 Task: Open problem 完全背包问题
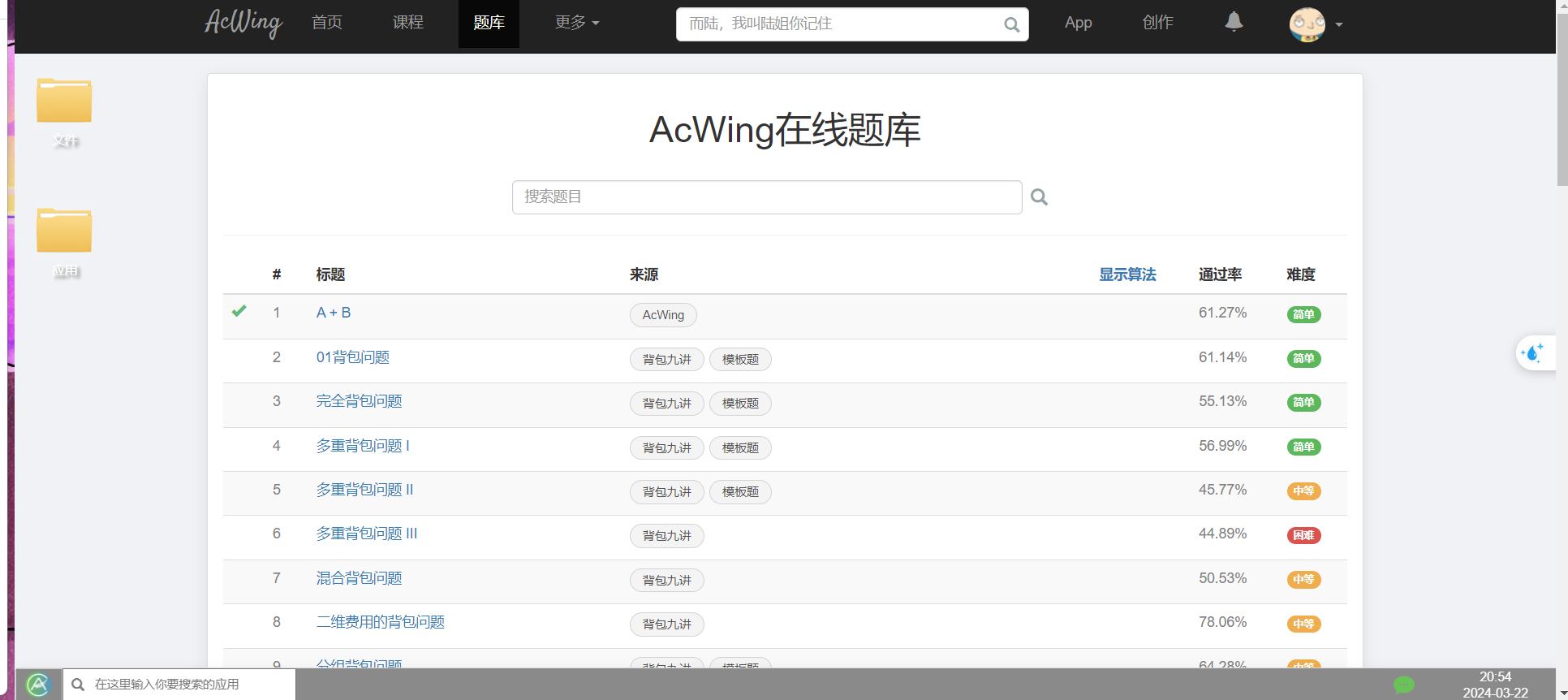coord(359,401)
